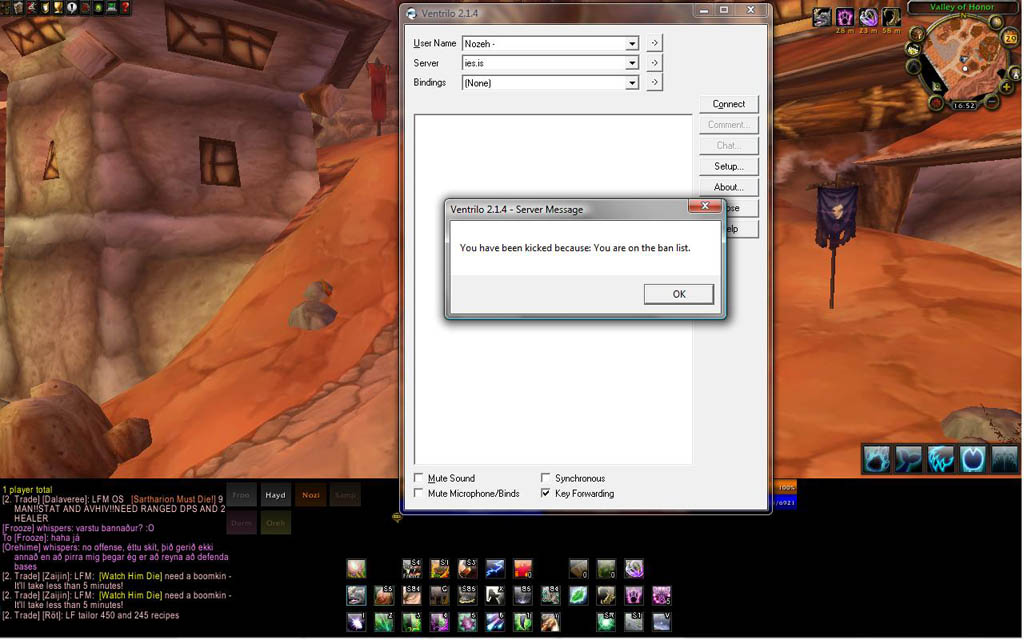Click the buff icon with 23 m remaining
The width and height of the screenshot is (1024, 640).
(868, 17)
